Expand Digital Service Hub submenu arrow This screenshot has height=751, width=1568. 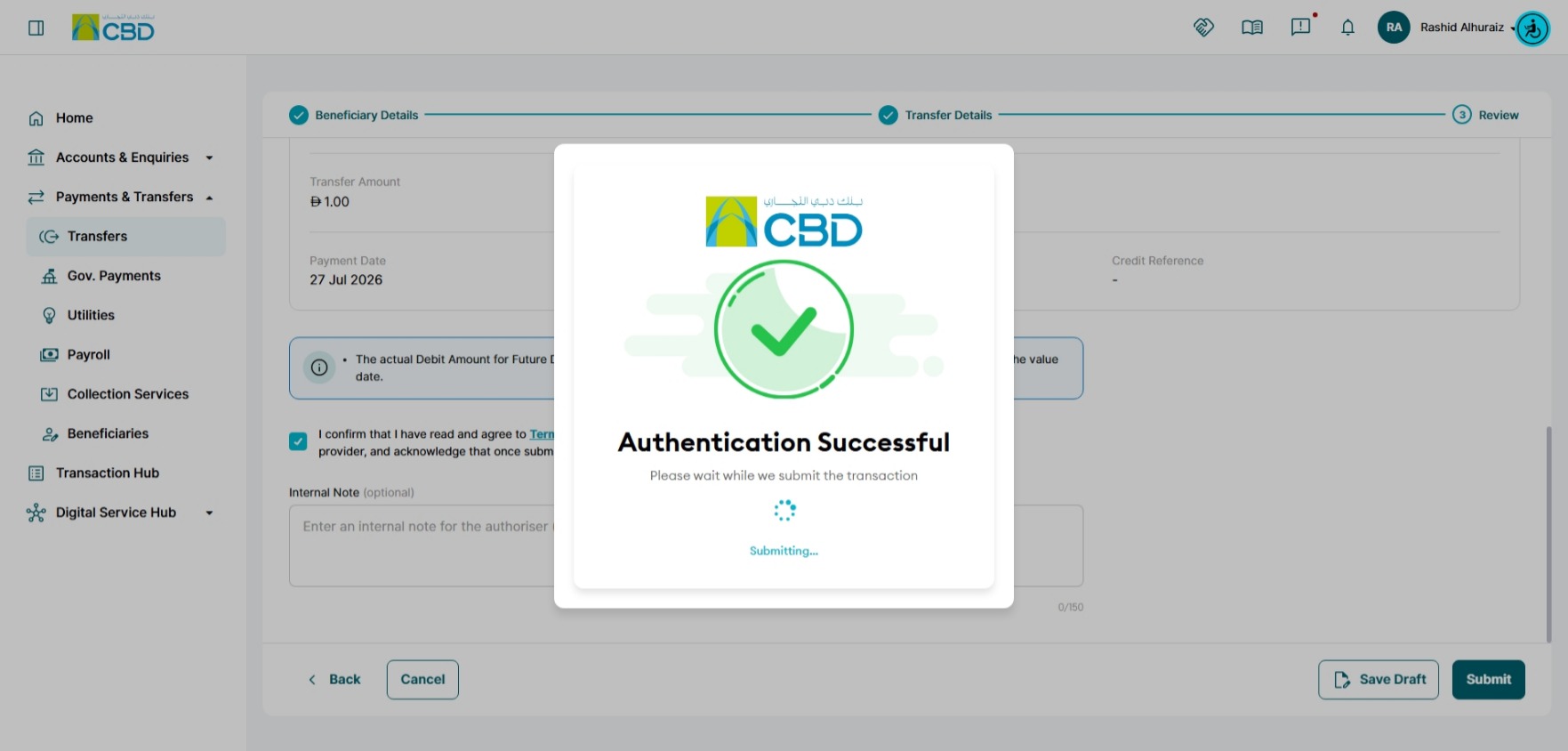click(x=210, y=513)
